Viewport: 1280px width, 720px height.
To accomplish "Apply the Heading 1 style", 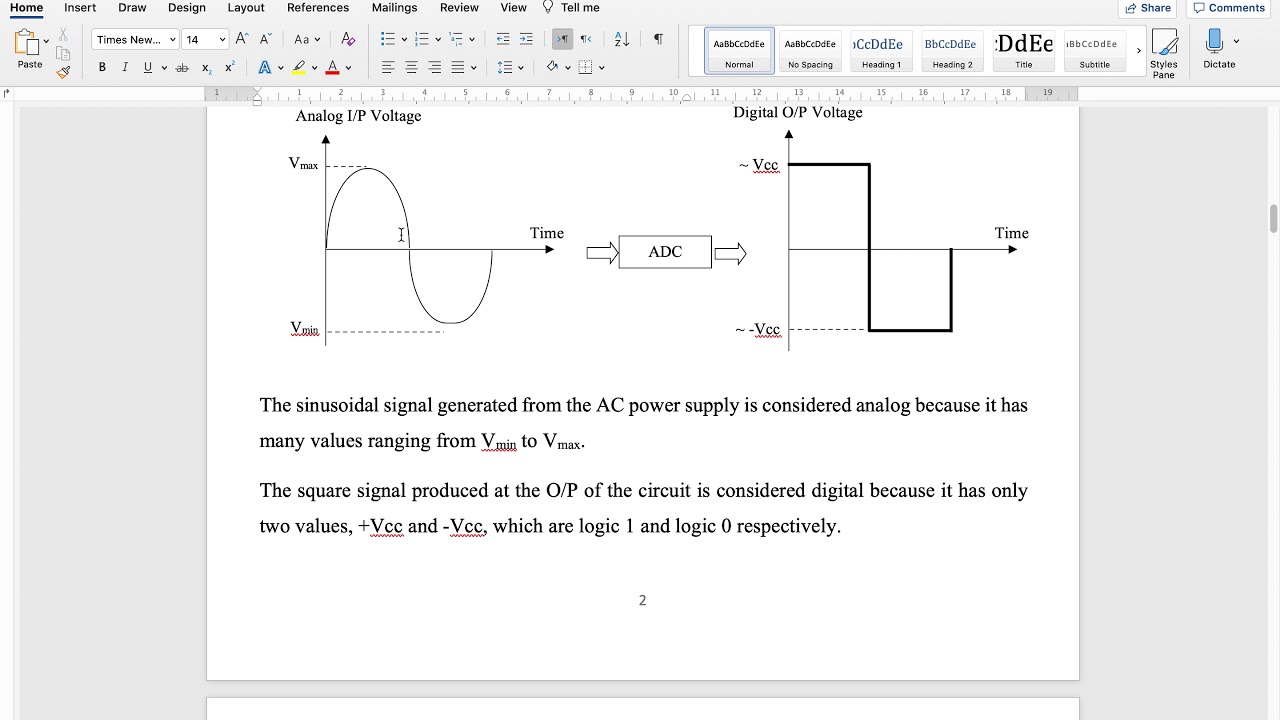I will pos(881,51).
